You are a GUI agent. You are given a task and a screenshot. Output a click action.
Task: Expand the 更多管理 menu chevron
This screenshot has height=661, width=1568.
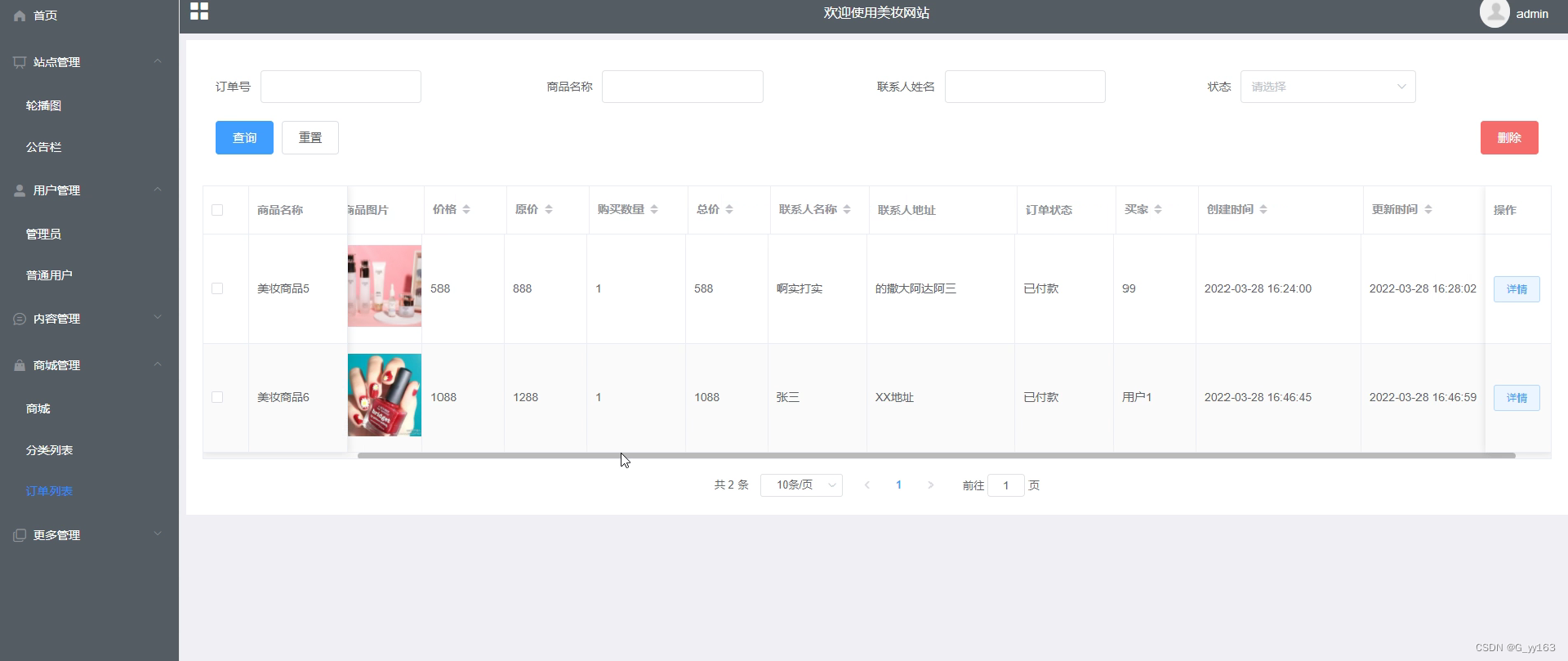pos(158,534)
